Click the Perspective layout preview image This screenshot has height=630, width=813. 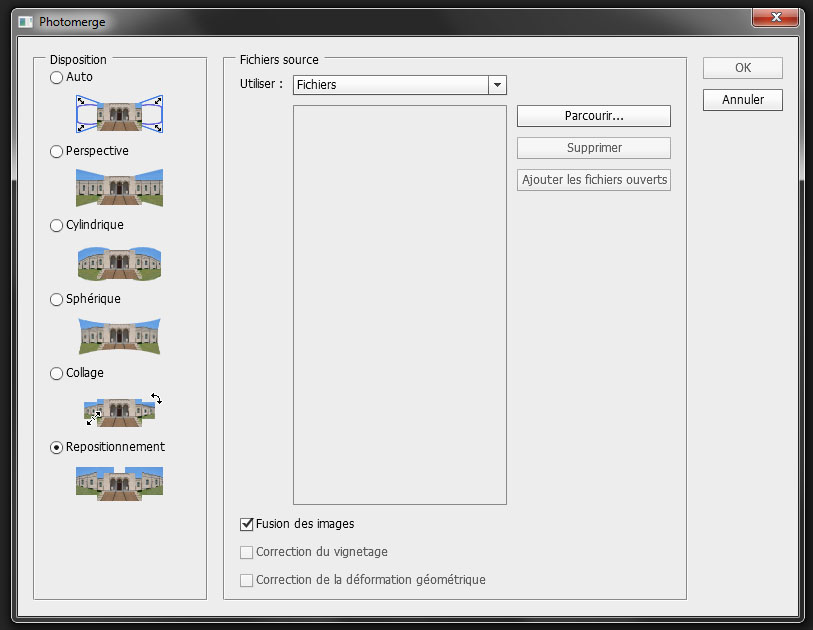click(119, 187)
